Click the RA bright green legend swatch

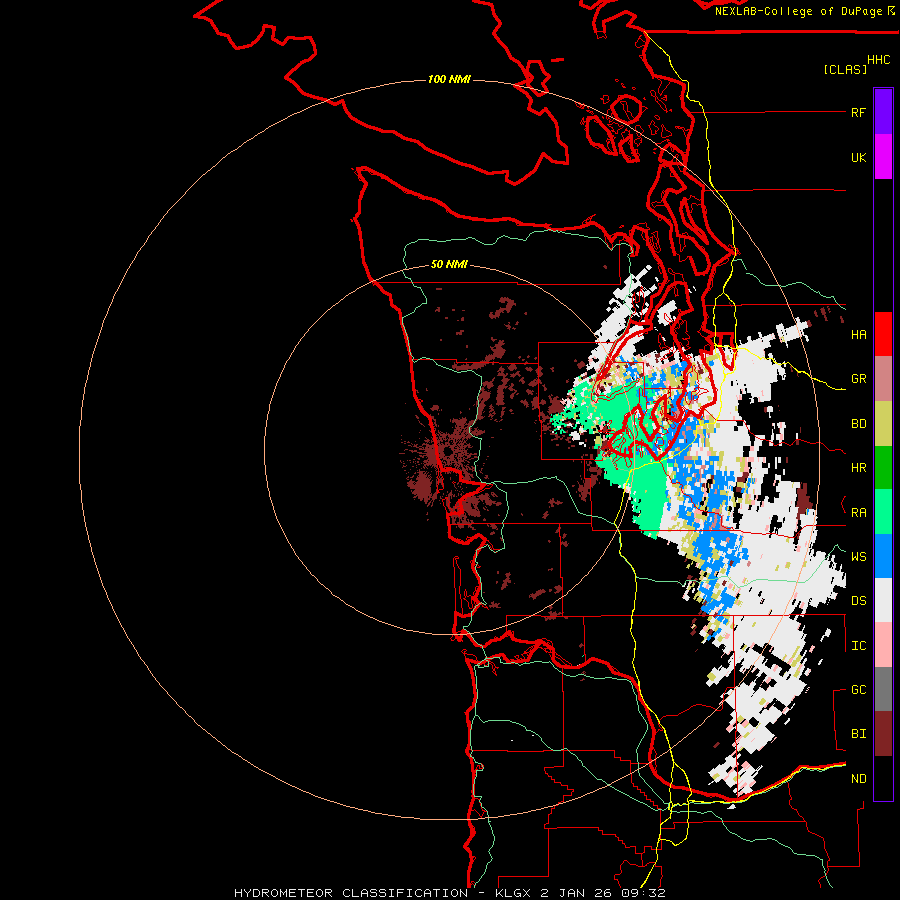coord(883,512)
